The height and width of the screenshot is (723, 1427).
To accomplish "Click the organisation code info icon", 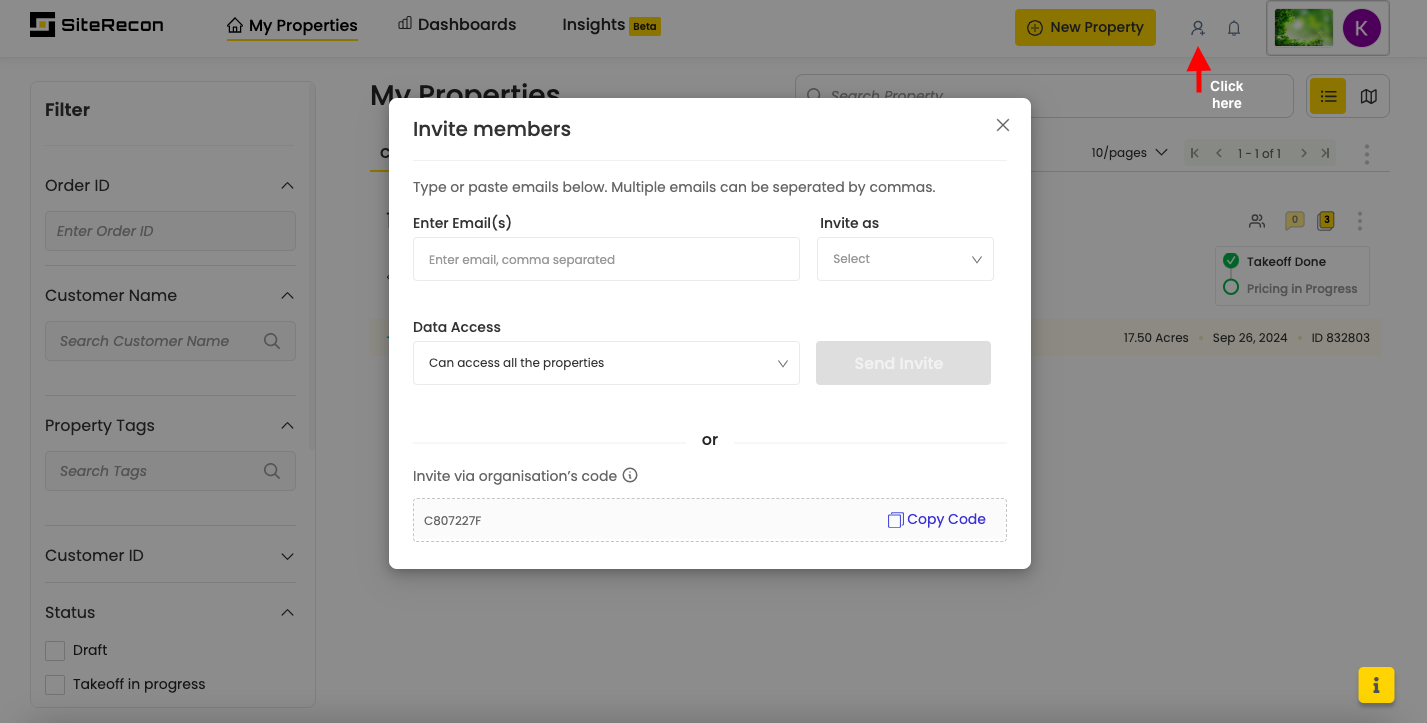I will (x=630, y=476).
